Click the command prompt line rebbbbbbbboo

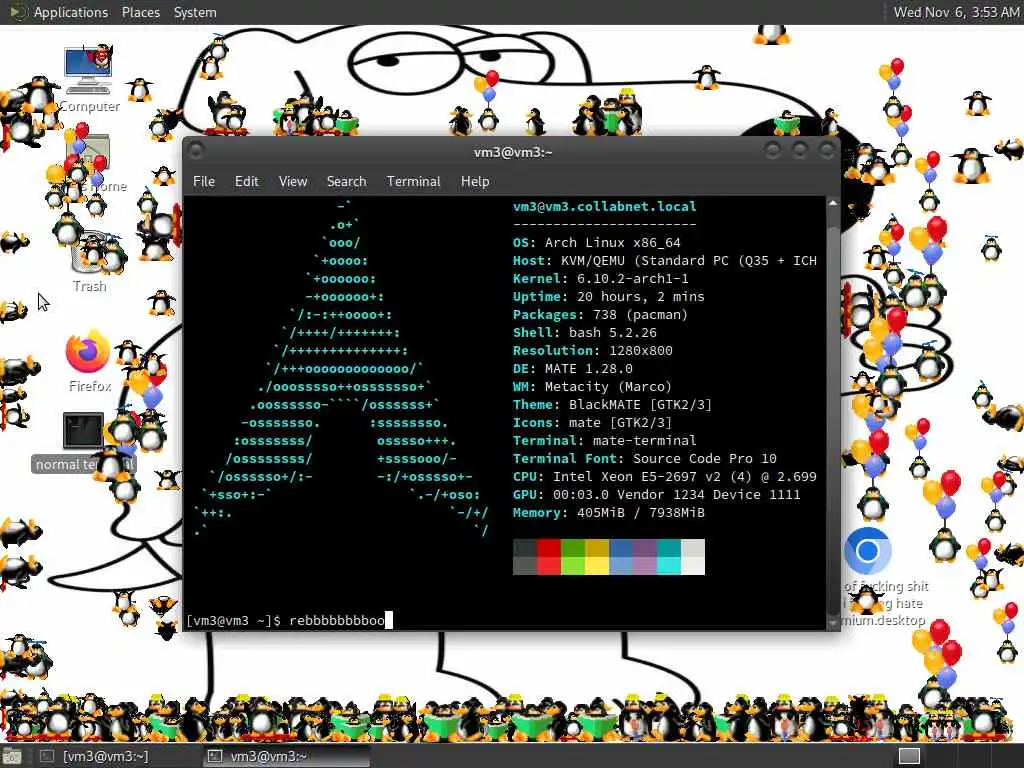coord(289,620)
